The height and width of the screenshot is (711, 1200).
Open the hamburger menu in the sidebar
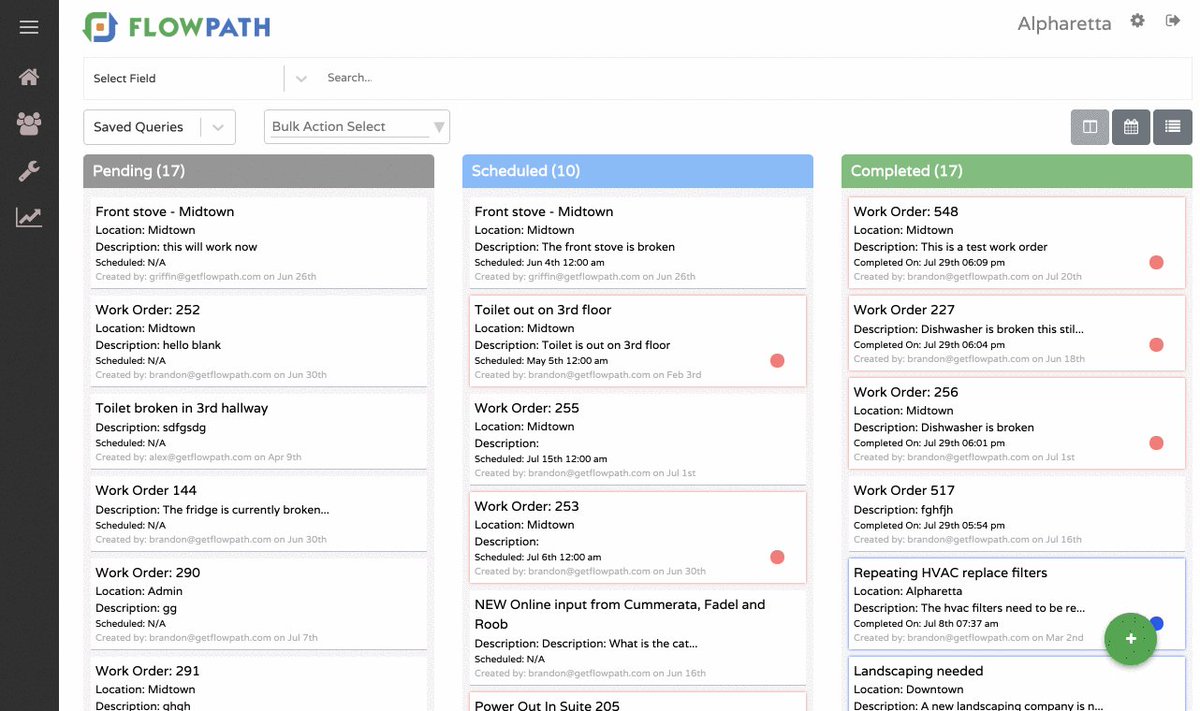tap(29, 27)
